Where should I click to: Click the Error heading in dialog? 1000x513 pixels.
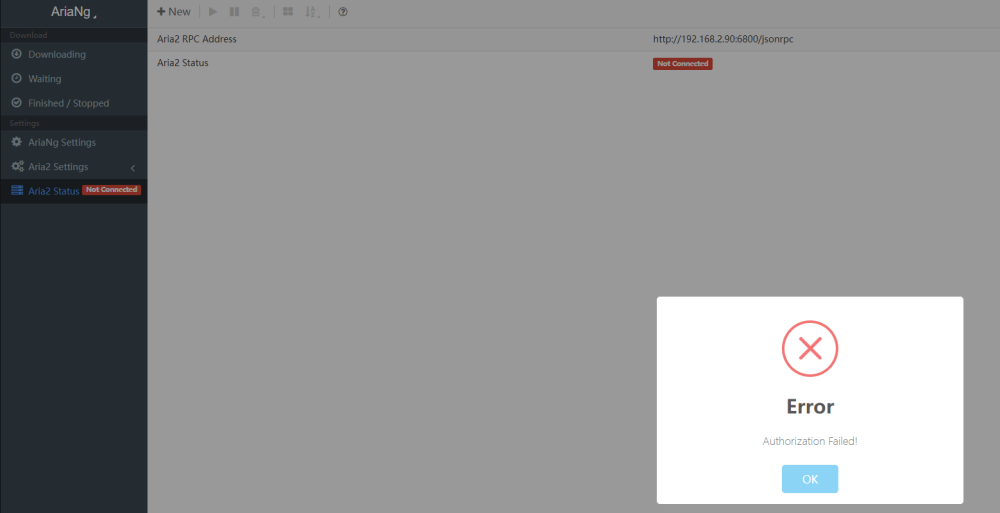pos(810,406)
